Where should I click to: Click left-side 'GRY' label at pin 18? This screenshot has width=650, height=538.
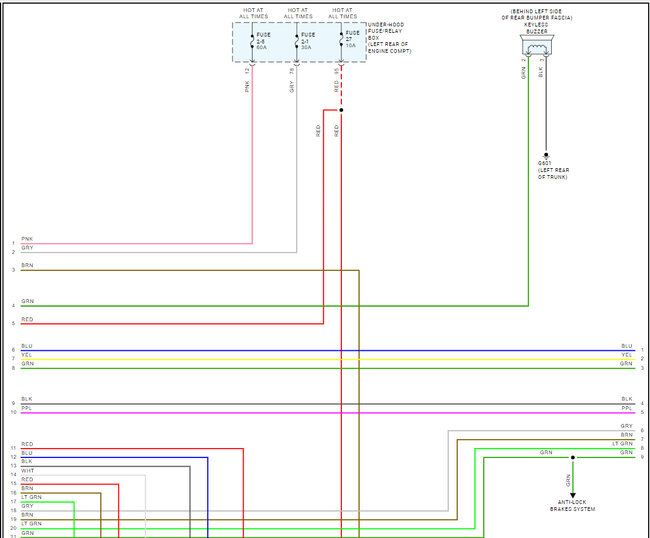pos(27,506)
